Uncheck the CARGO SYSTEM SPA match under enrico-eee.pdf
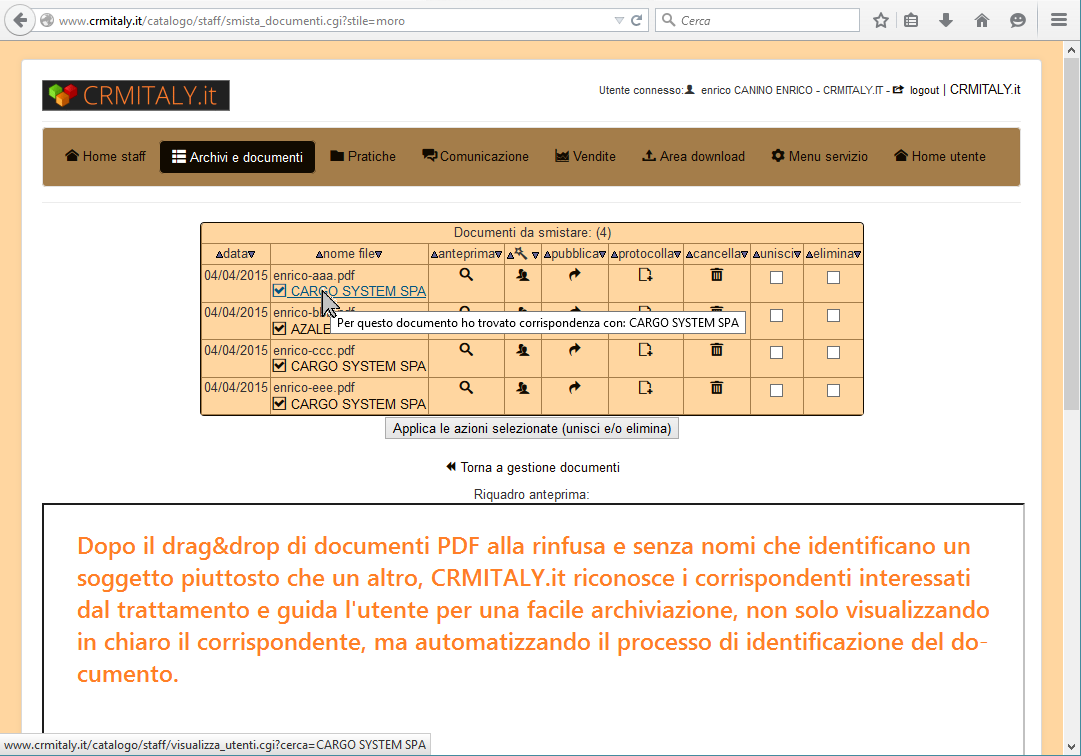The height and width of the screenshot is (756, 1081). [279, 404]
